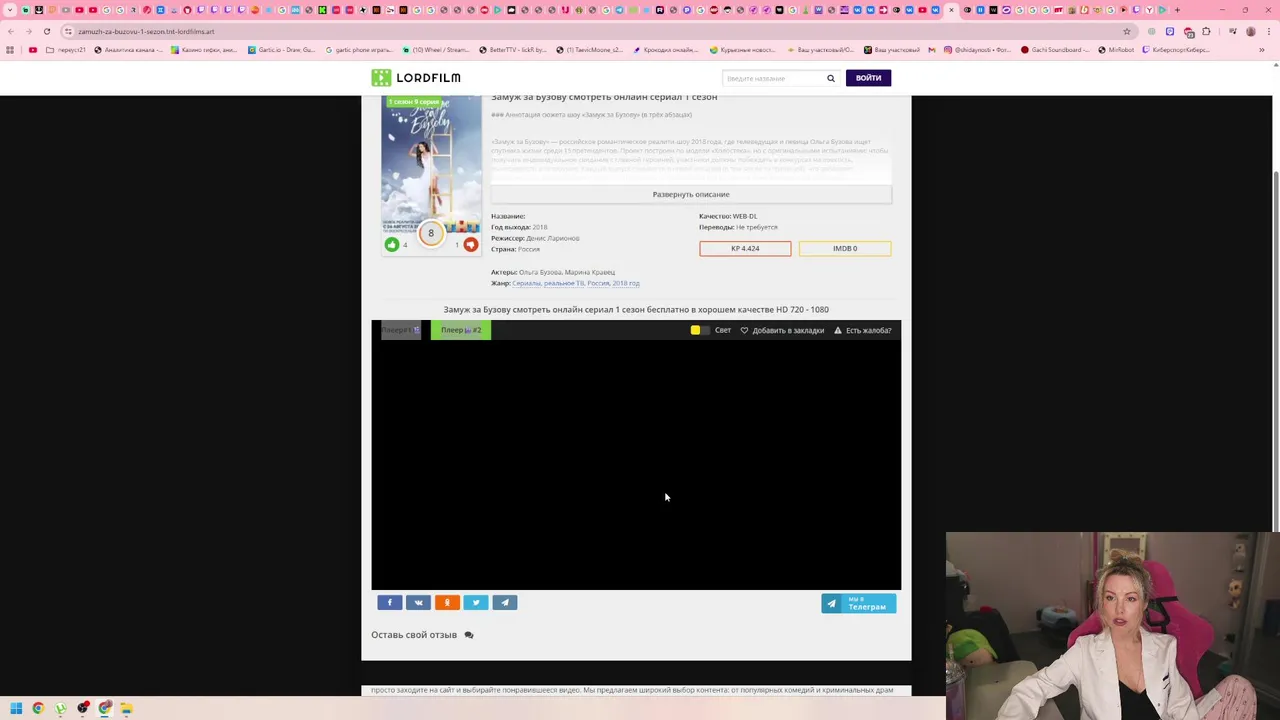The height and width of the screenshot is (720, 1280).
Task: Bookmark page with address bar star icon
Action: tap(1127, 31)
